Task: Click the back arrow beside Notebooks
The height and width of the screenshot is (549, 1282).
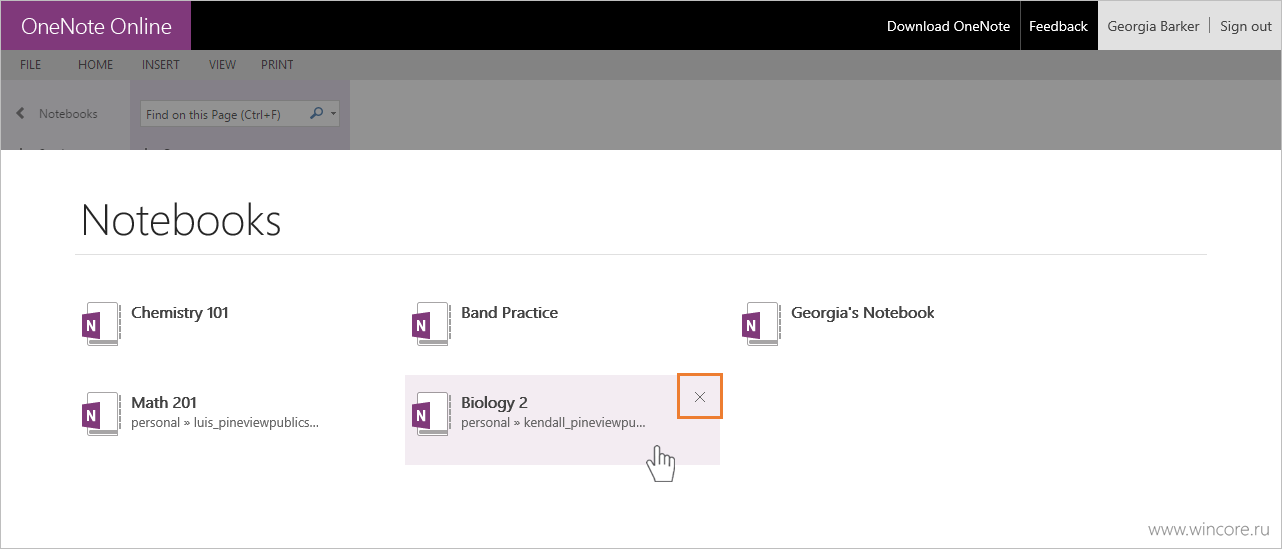Action: click(x=21, y=114)
